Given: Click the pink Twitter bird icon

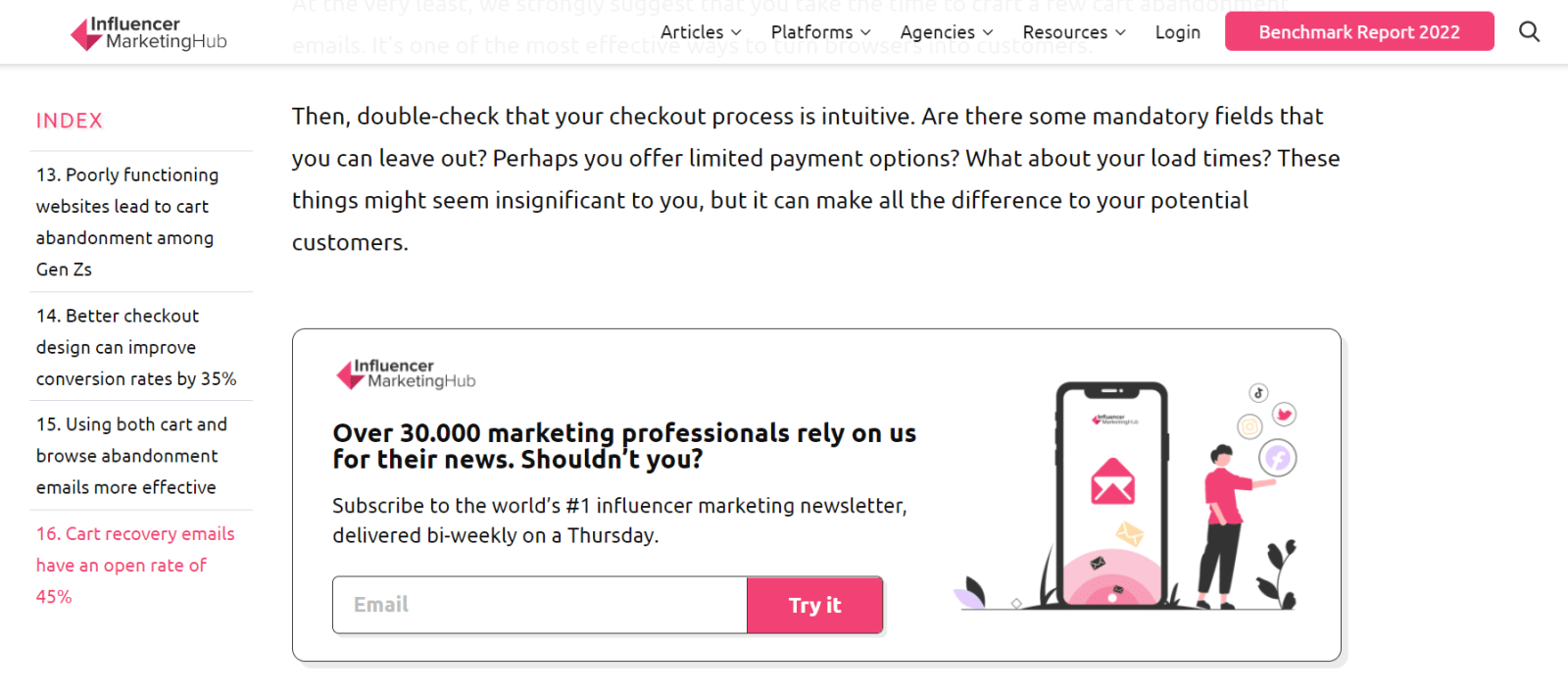Looking at the screenshot, I should [1286, 414].
